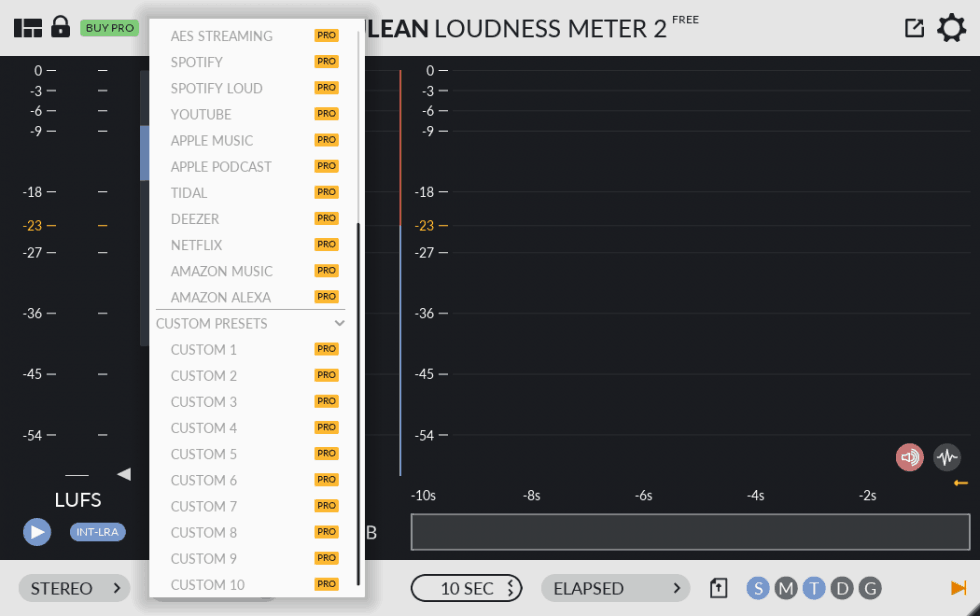Screen dimensions: 980x616
Task: Toggle the D dynamics graph button
Action: [842, 589]
